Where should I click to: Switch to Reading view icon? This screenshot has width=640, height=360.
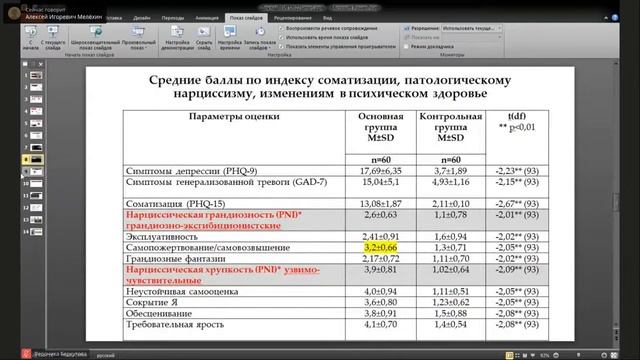(525, 356)
